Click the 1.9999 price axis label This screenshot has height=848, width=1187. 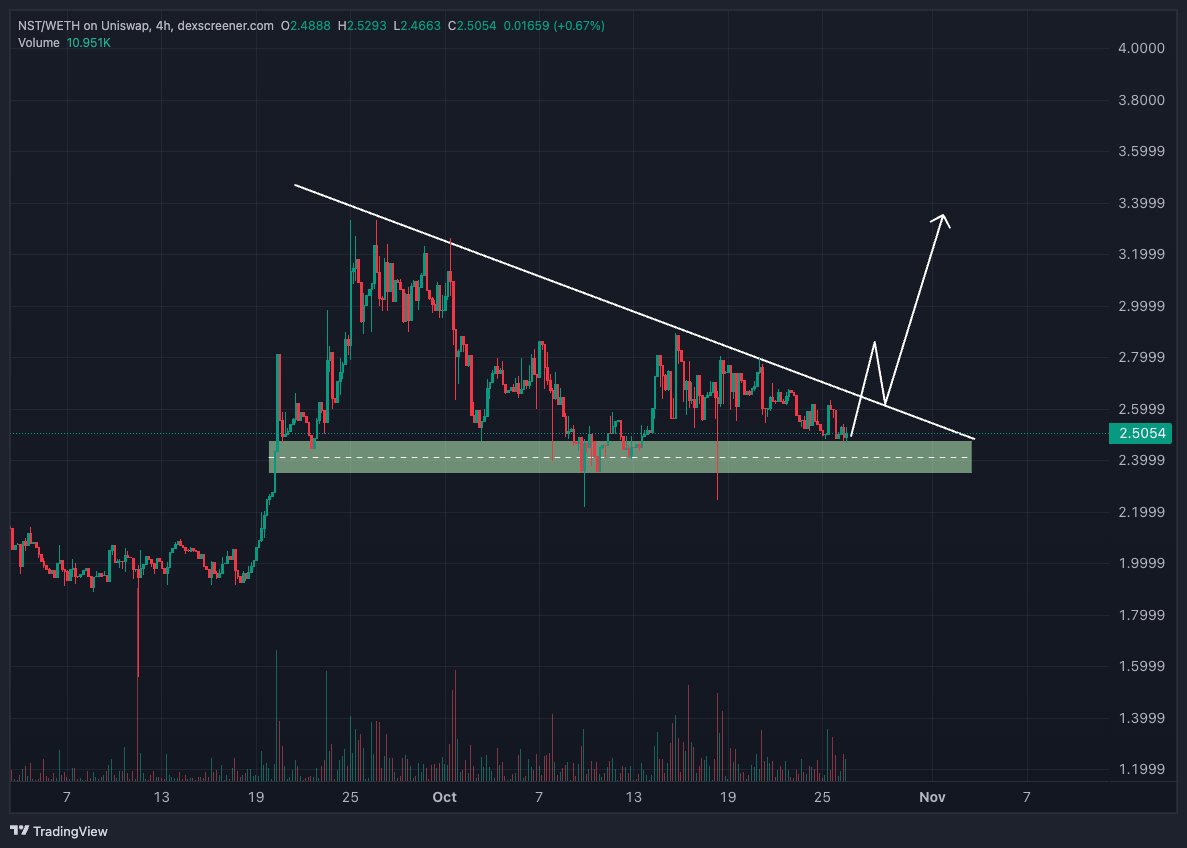[x=1142, y=563]
